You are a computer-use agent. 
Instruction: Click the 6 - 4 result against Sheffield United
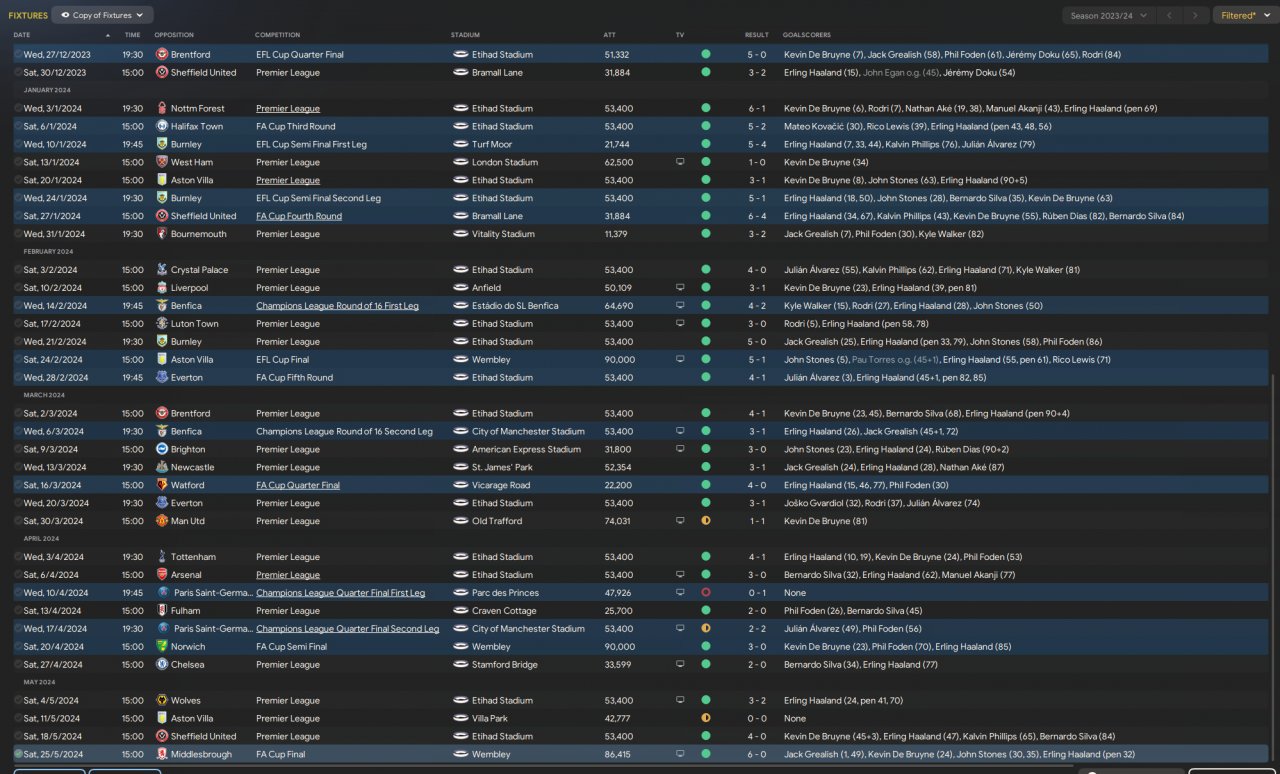(x=757, y=216)
